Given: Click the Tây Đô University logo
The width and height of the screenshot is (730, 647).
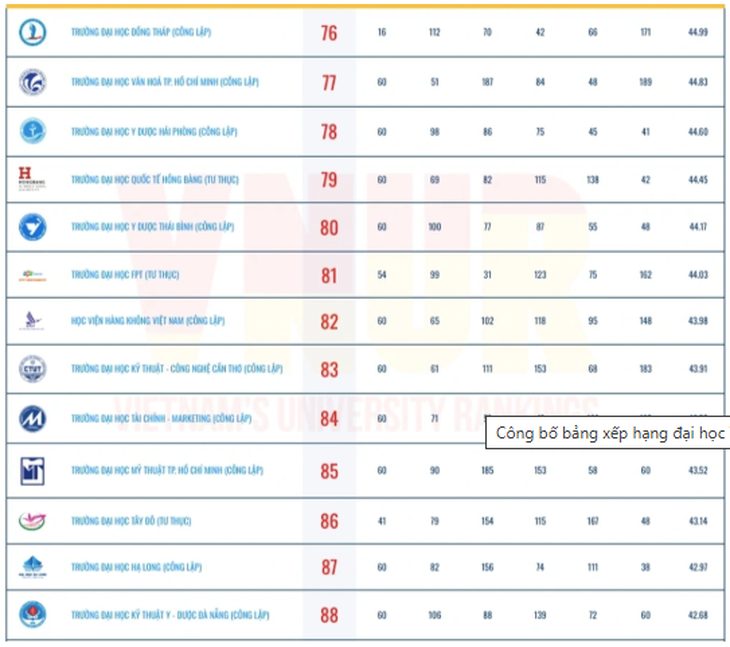Looking at the screenshot, I should point(32,521).
